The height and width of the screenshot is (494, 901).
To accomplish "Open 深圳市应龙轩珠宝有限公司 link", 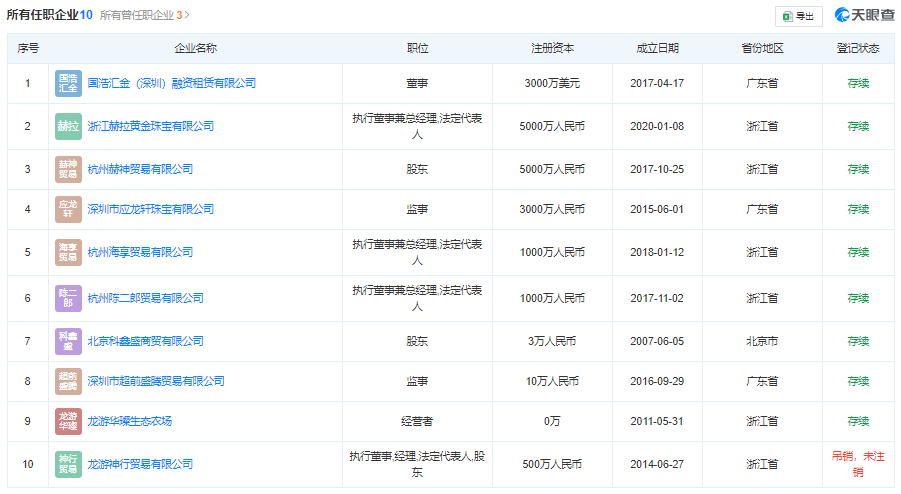I will [151, 210].
